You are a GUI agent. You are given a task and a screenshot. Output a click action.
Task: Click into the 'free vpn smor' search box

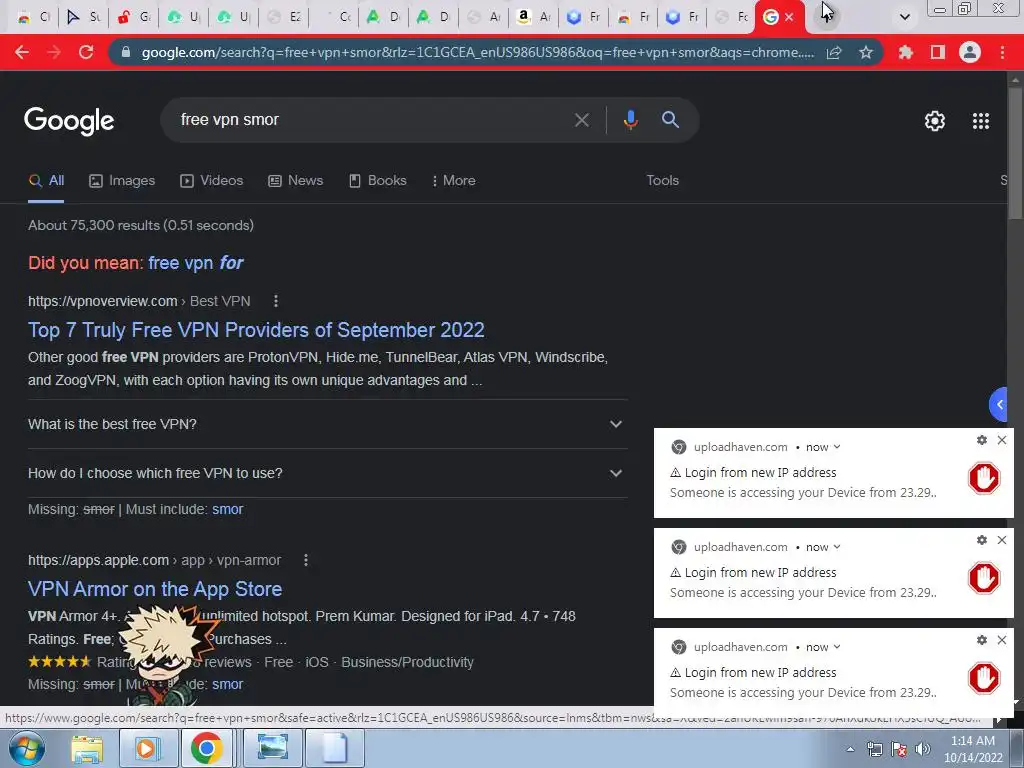click(372, 120)
